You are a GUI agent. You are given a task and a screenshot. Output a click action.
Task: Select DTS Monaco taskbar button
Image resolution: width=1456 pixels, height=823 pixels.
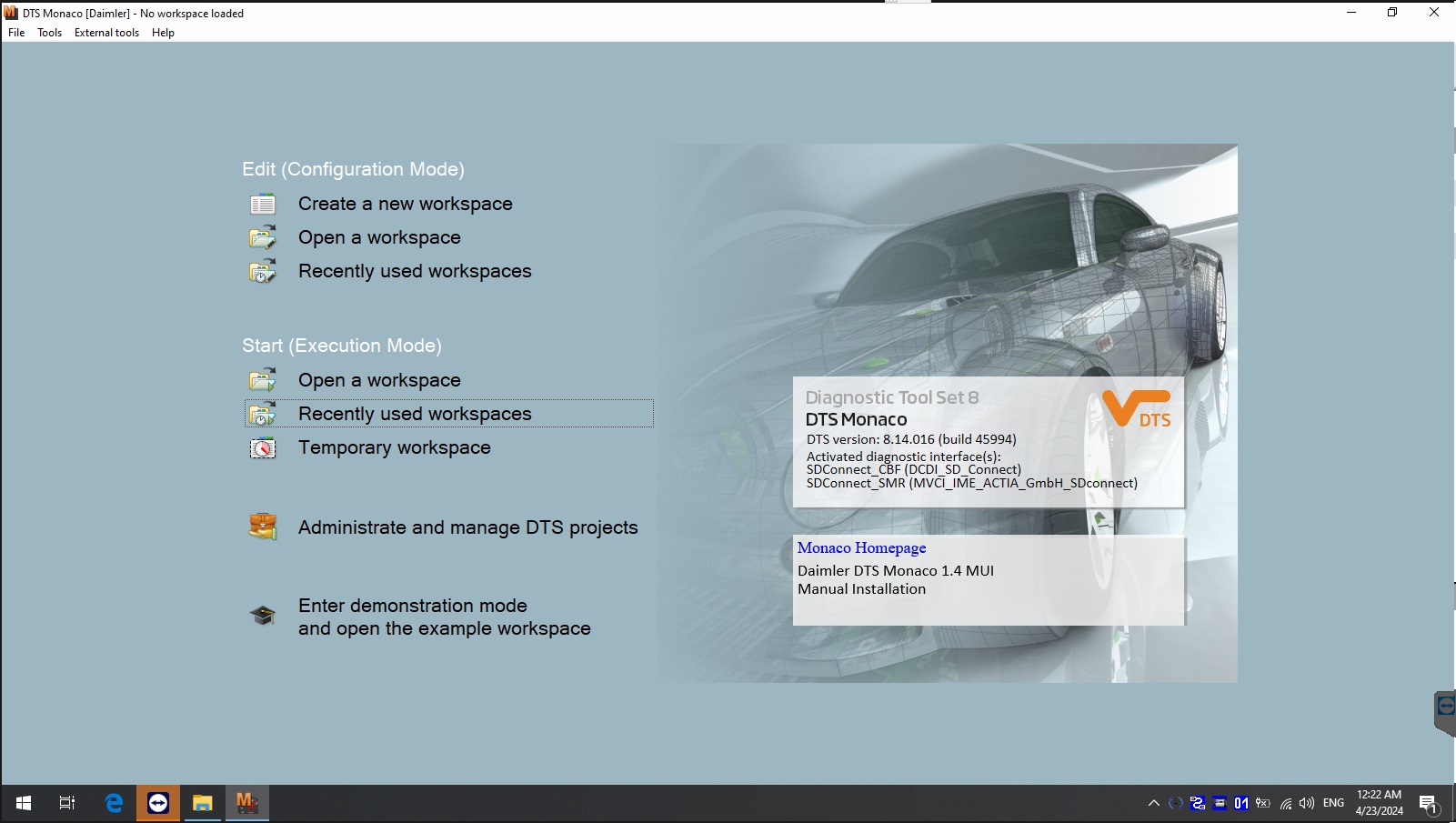[247, 803]
